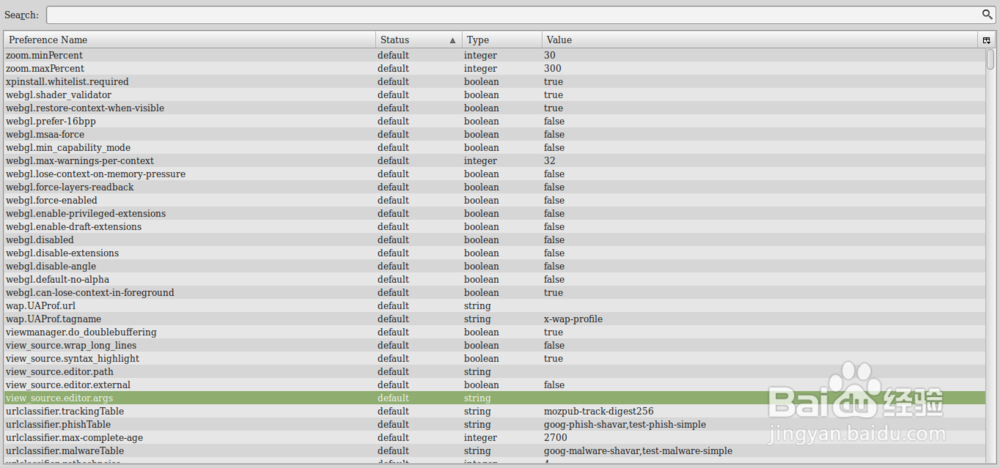Click value 32 for max-warnings-per-context

point(550,161)
